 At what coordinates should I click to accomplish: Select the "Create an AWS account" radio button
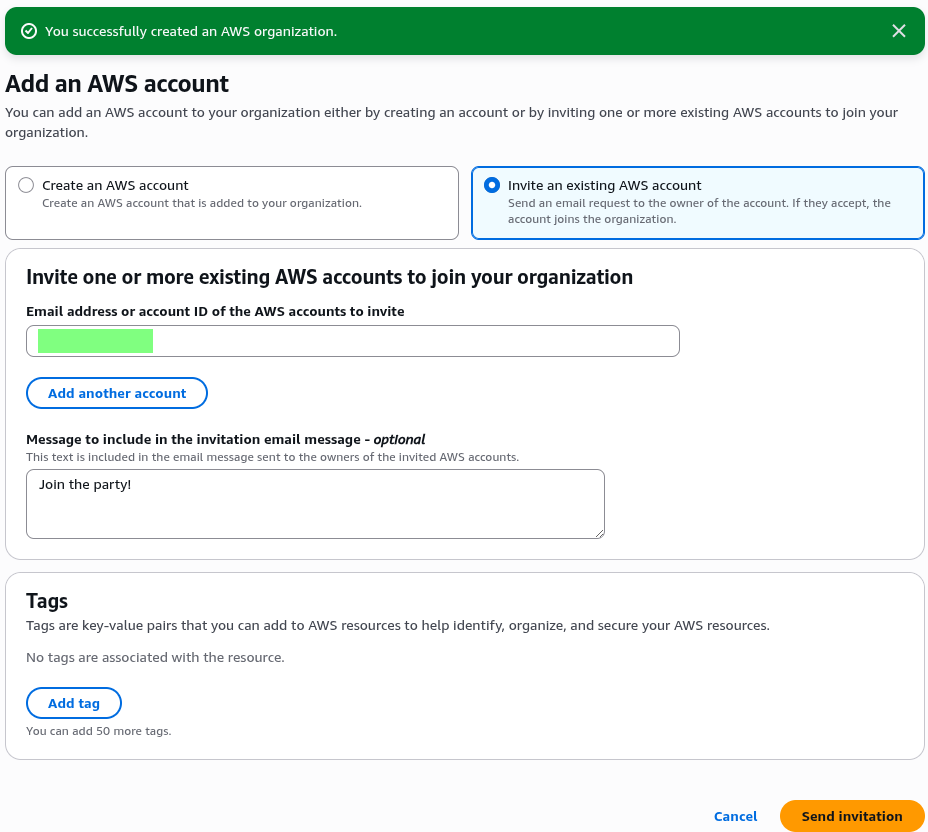click(26, 185)
